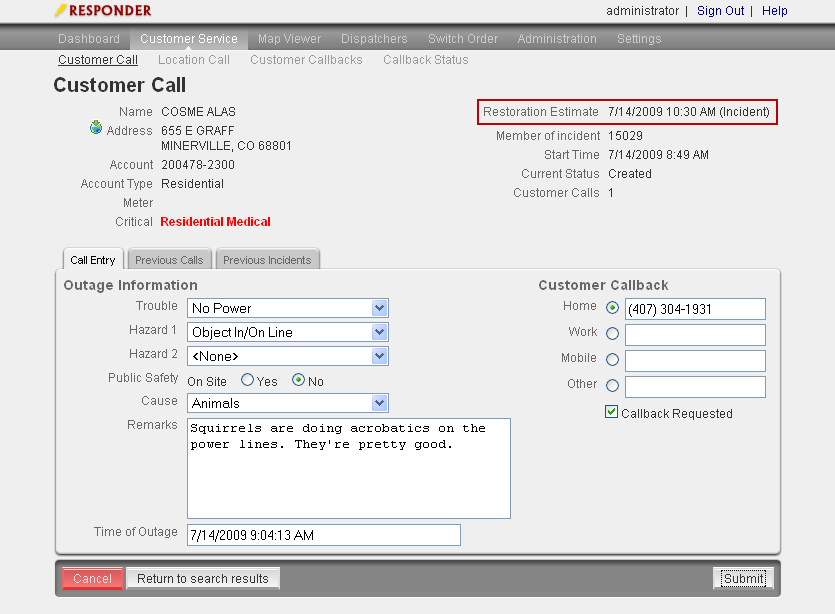Click the Responder logo
This screenshot has width=835, height=614.
coord(103,11)
